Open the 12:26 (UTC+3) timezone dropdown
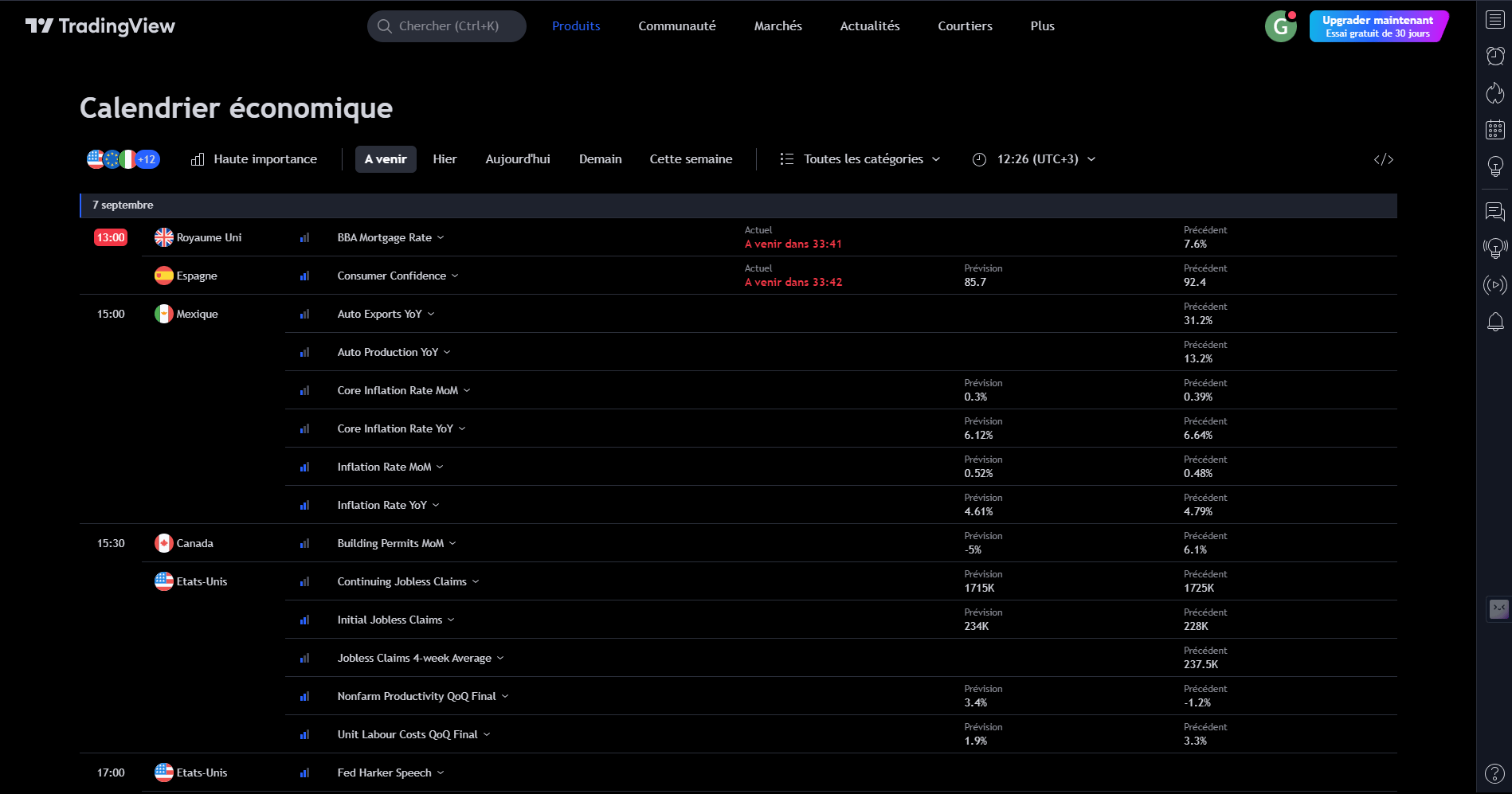This screenshot has height=794, width=1512. (x=1034, y=159)
